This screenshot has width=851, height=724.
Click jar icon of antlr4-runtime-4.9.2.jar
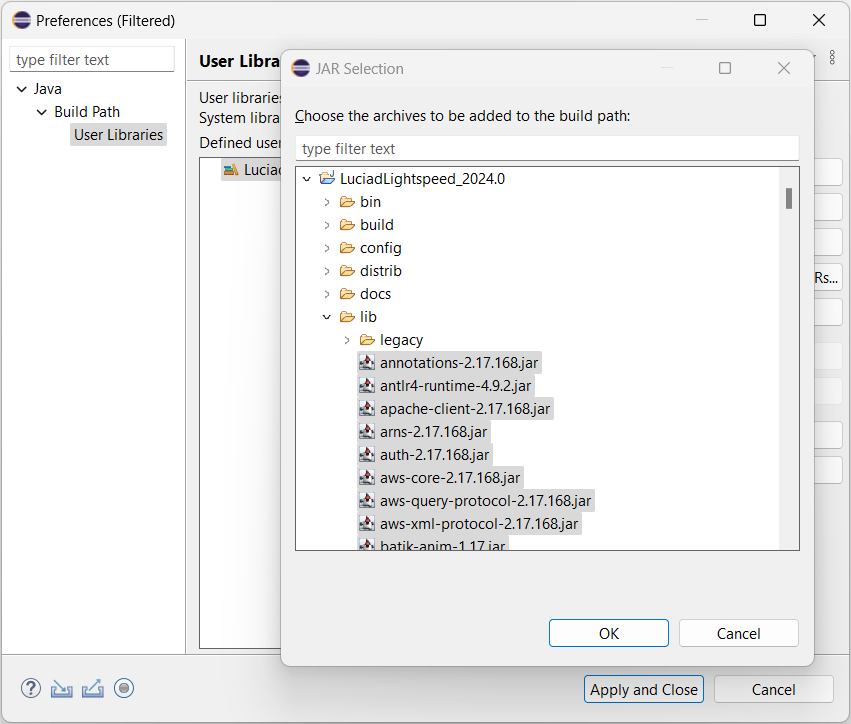point(367,386)
